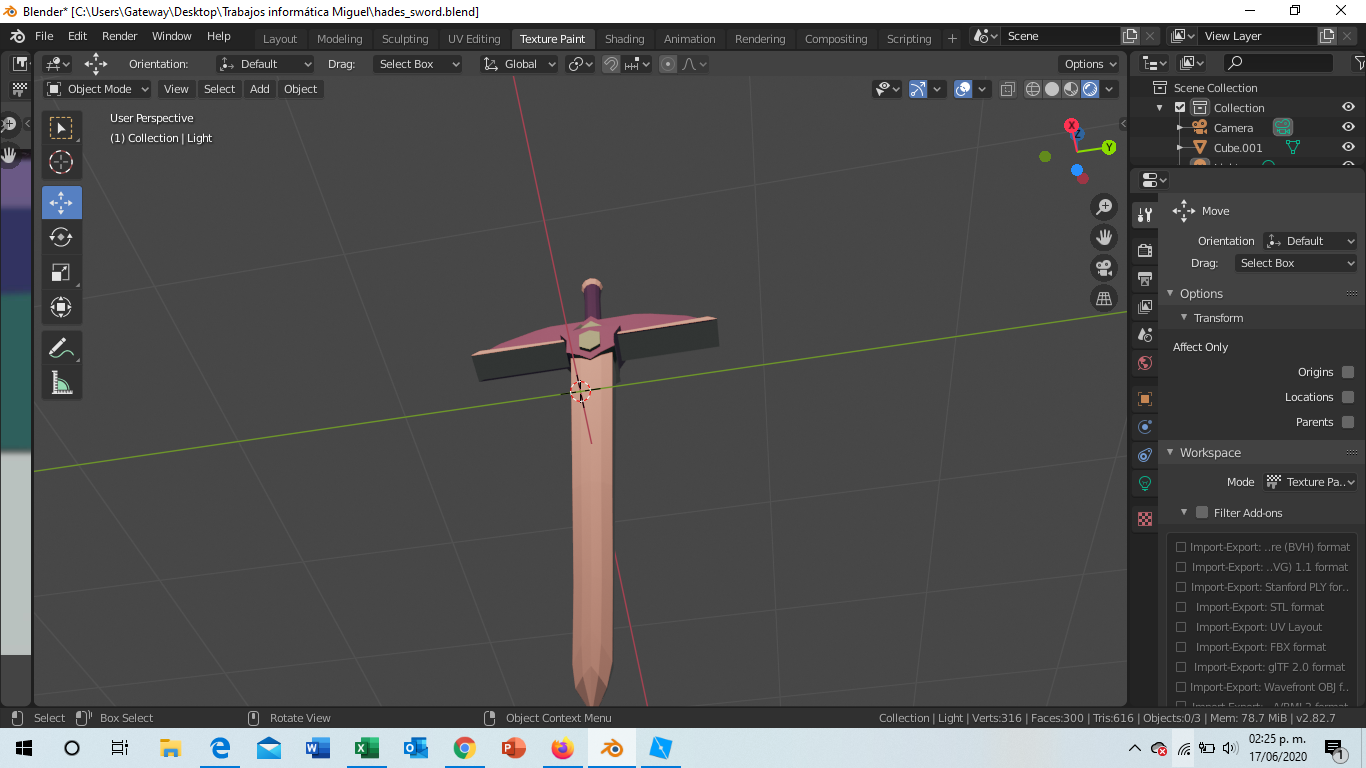Open the Output properties tab
This screenshot has width=1366, height=768.
[x=1145, y=278]
